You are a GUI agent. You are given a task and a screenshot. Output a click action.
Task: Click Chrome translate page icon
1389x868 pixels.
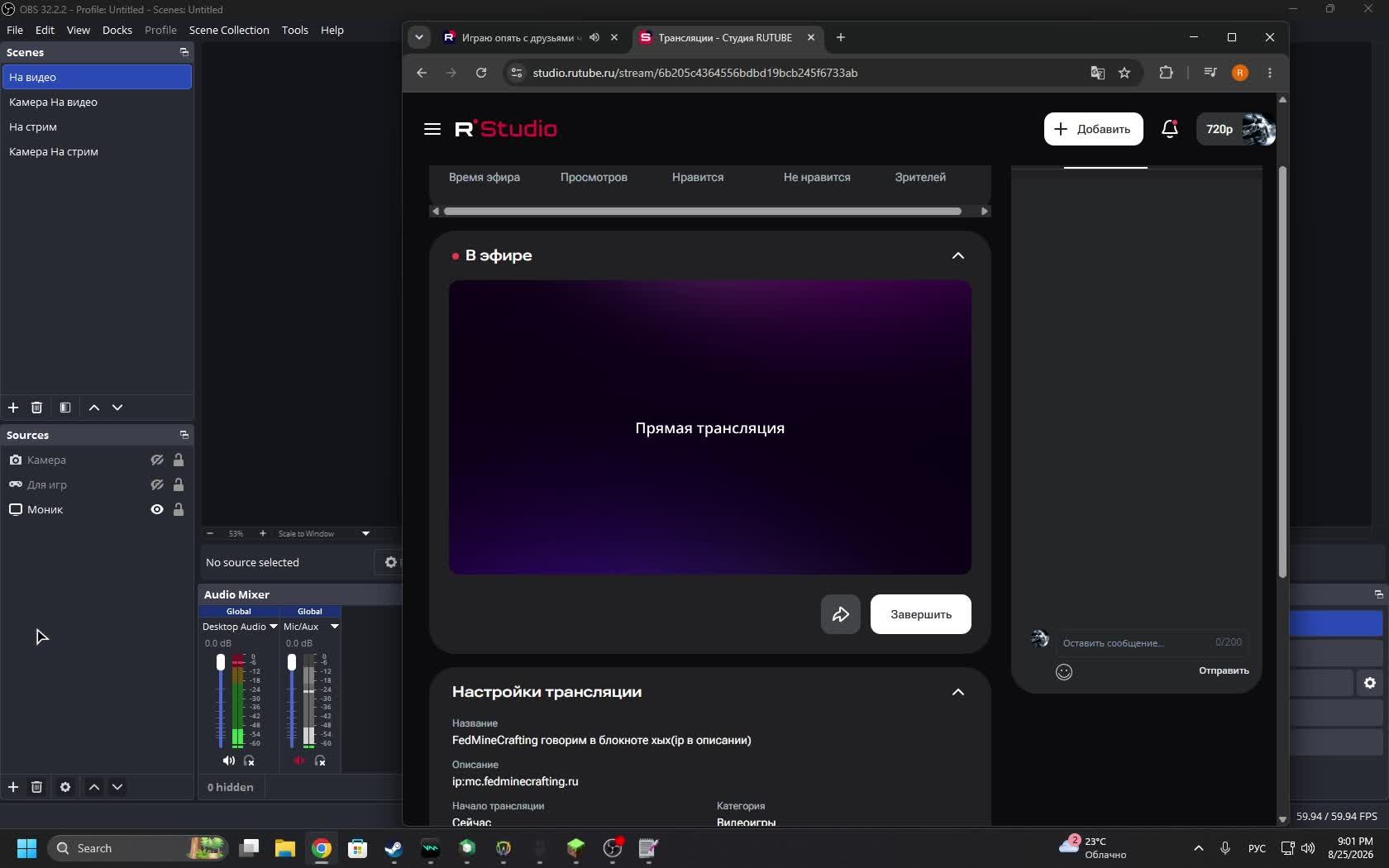pos(1098,73)
